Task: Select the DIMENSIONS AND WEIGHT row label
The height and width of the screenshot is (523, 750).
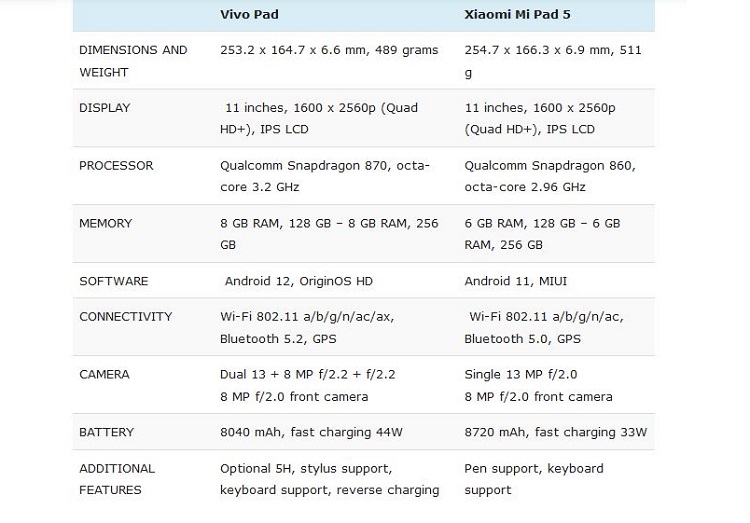Action: [133, 61]
